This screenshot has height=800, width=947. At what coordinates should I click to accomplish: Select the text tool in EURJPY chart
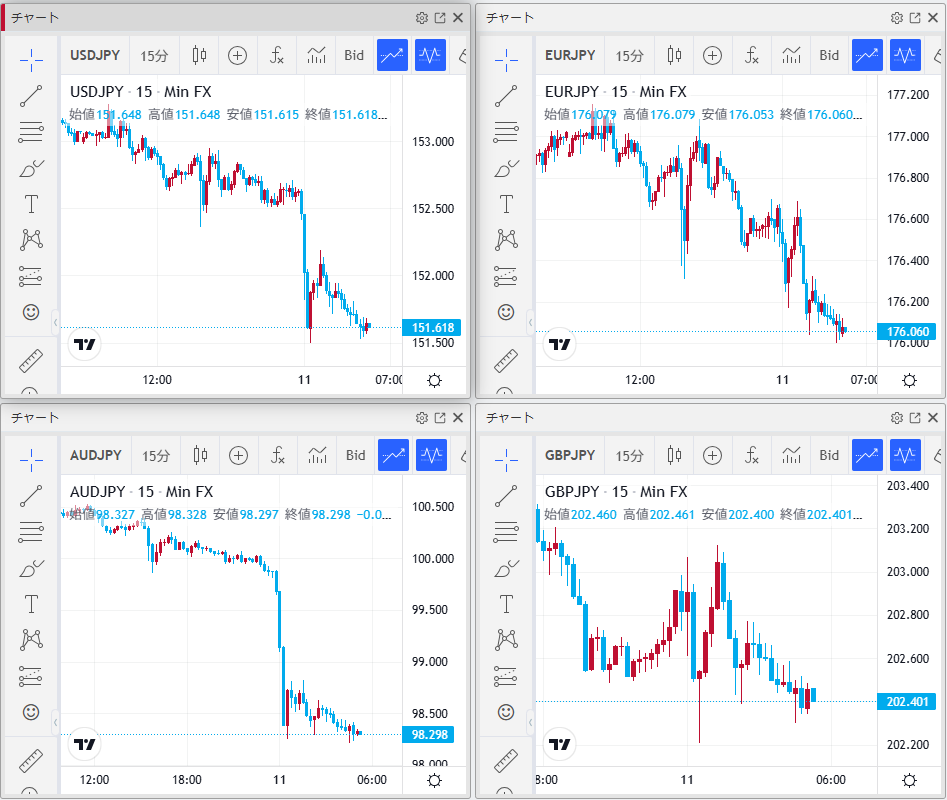(506, 204)
